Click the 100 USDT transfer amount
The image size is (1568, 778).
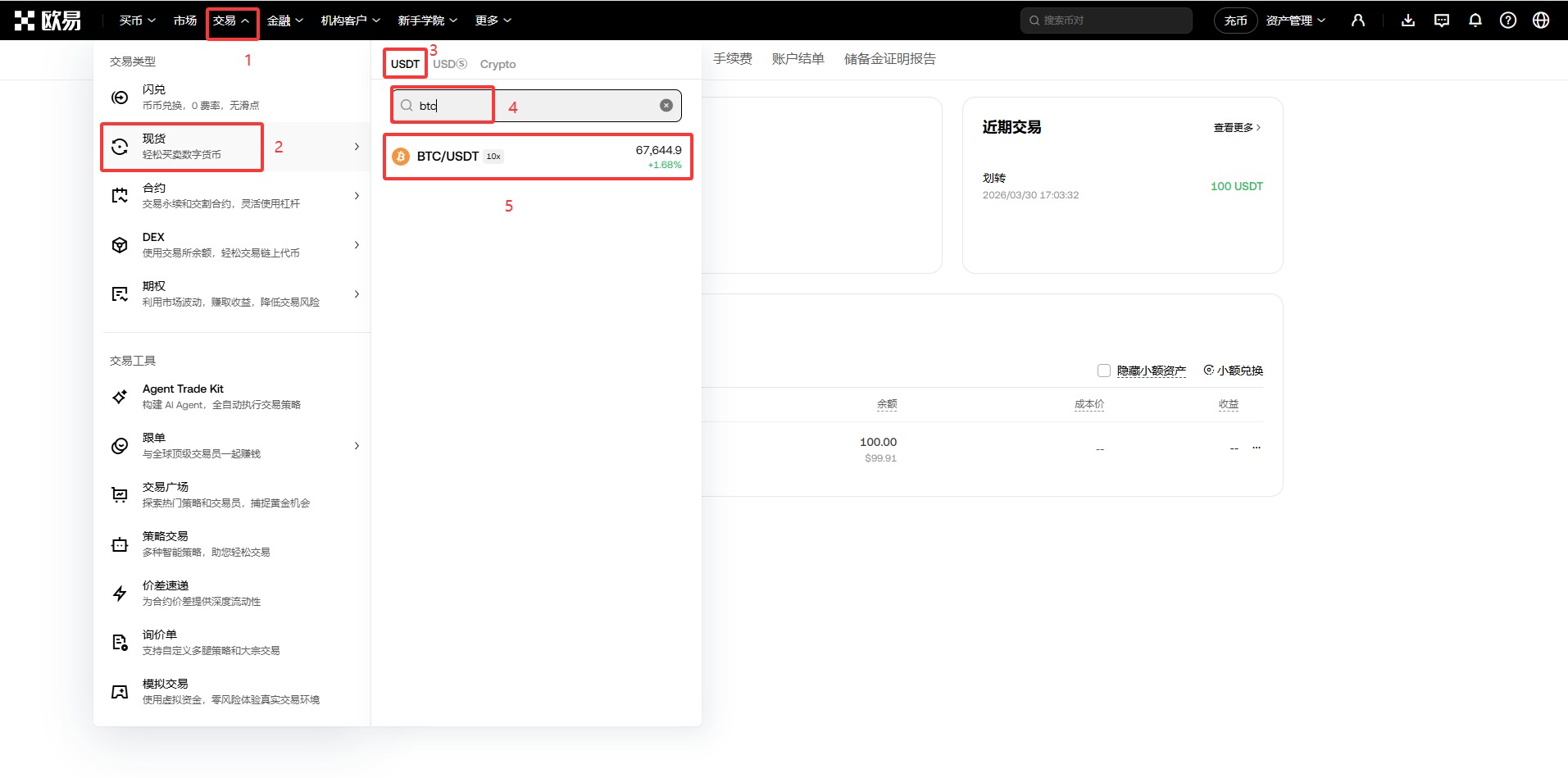point(1237,186)
